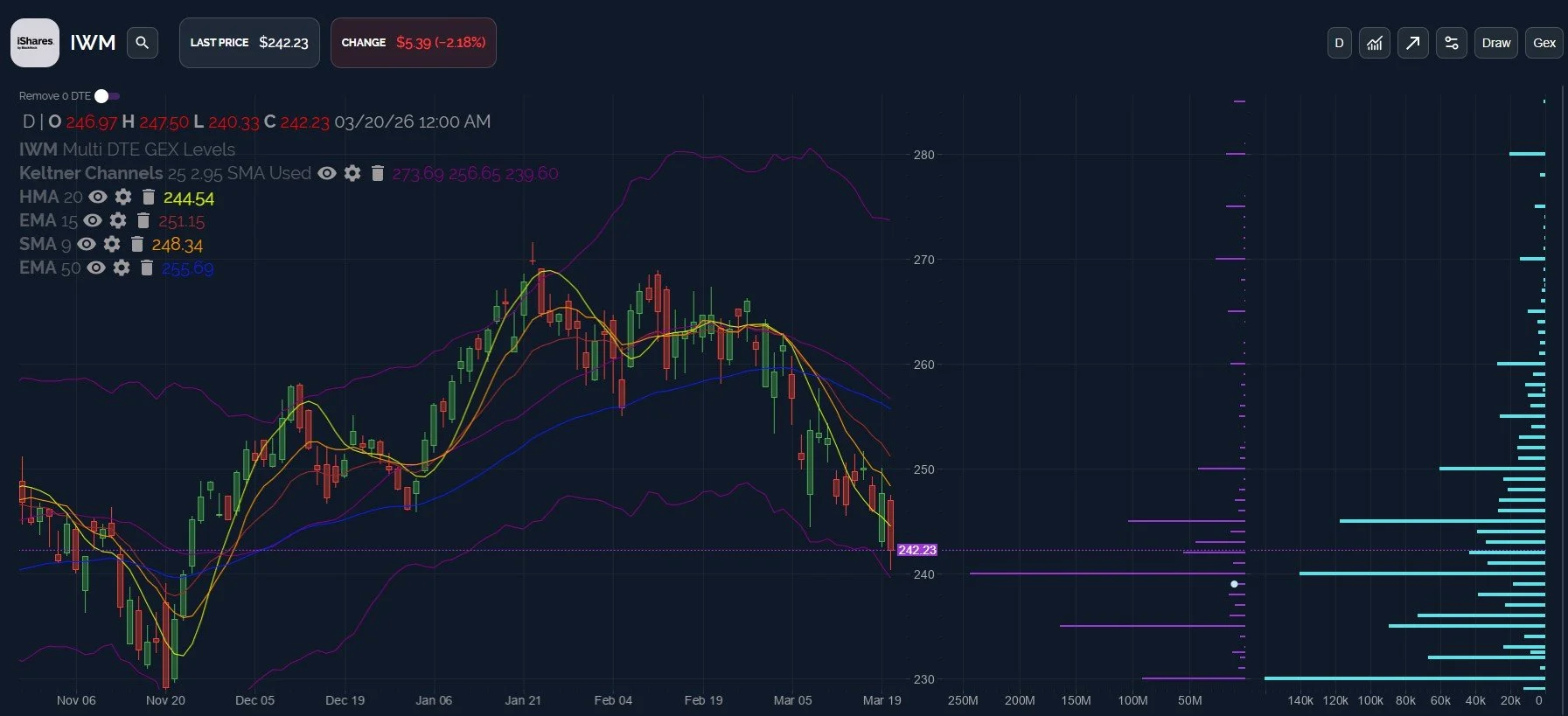The height and width of the screenshot is (716, 1568).
Task: Click the O 246.97 open price readout
Action: [82, 122]
